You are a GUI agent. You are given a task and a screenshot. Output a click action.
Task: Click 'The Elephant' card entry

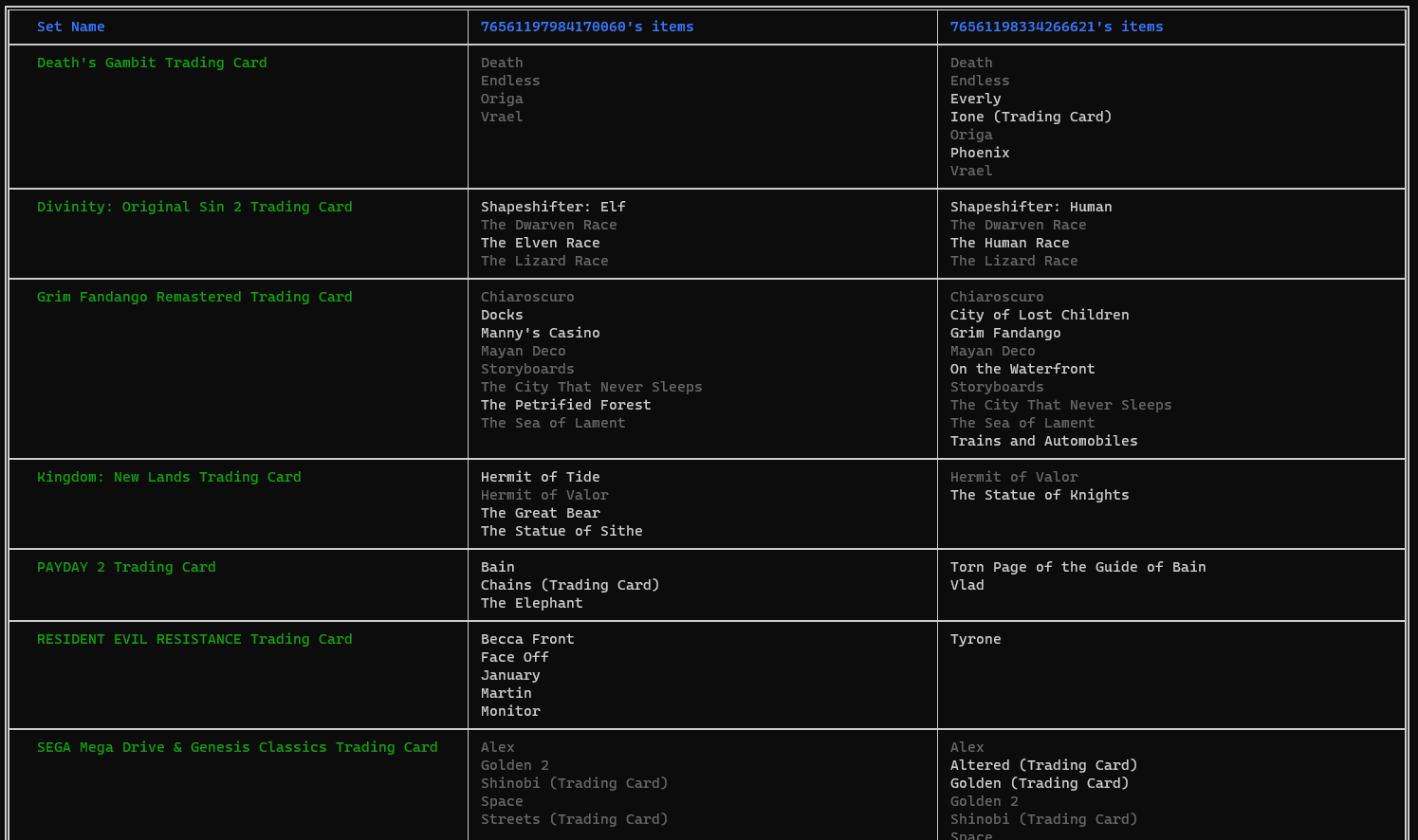(x=532, y=603)
